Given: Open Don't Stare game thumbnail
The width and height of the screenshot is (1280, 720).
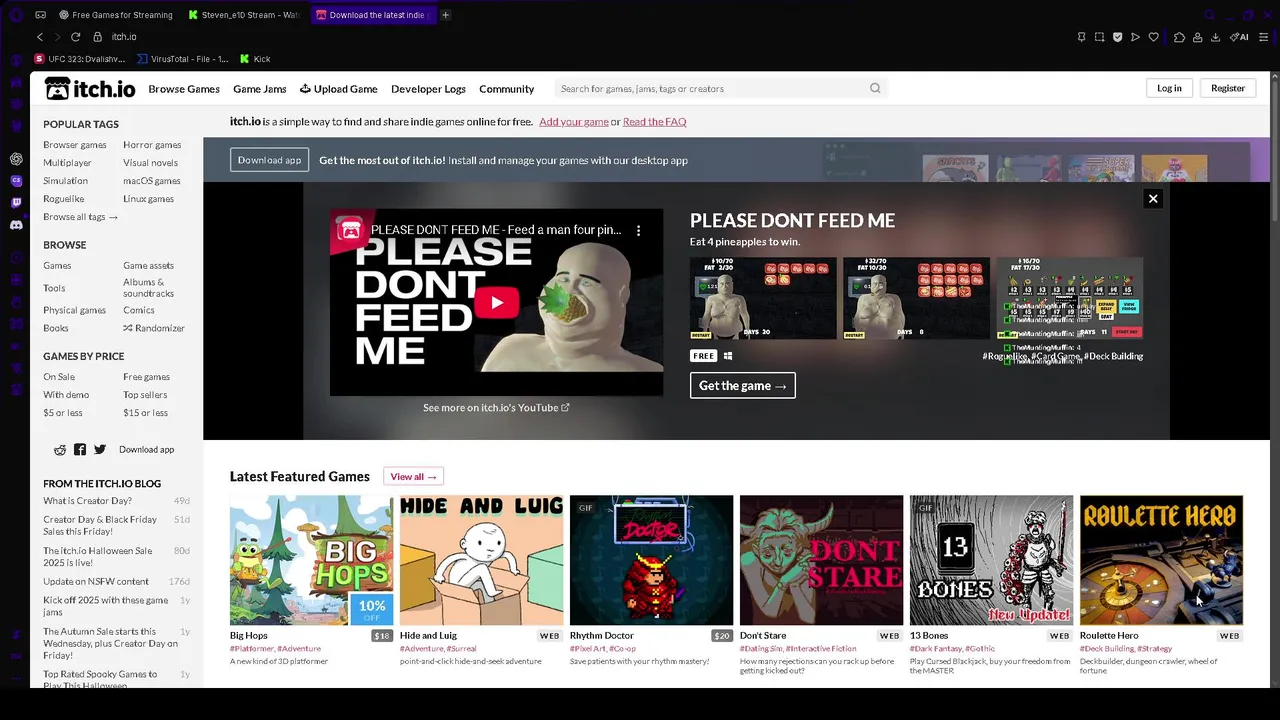Looking at the screenshot, I should [x=821, y=560].
